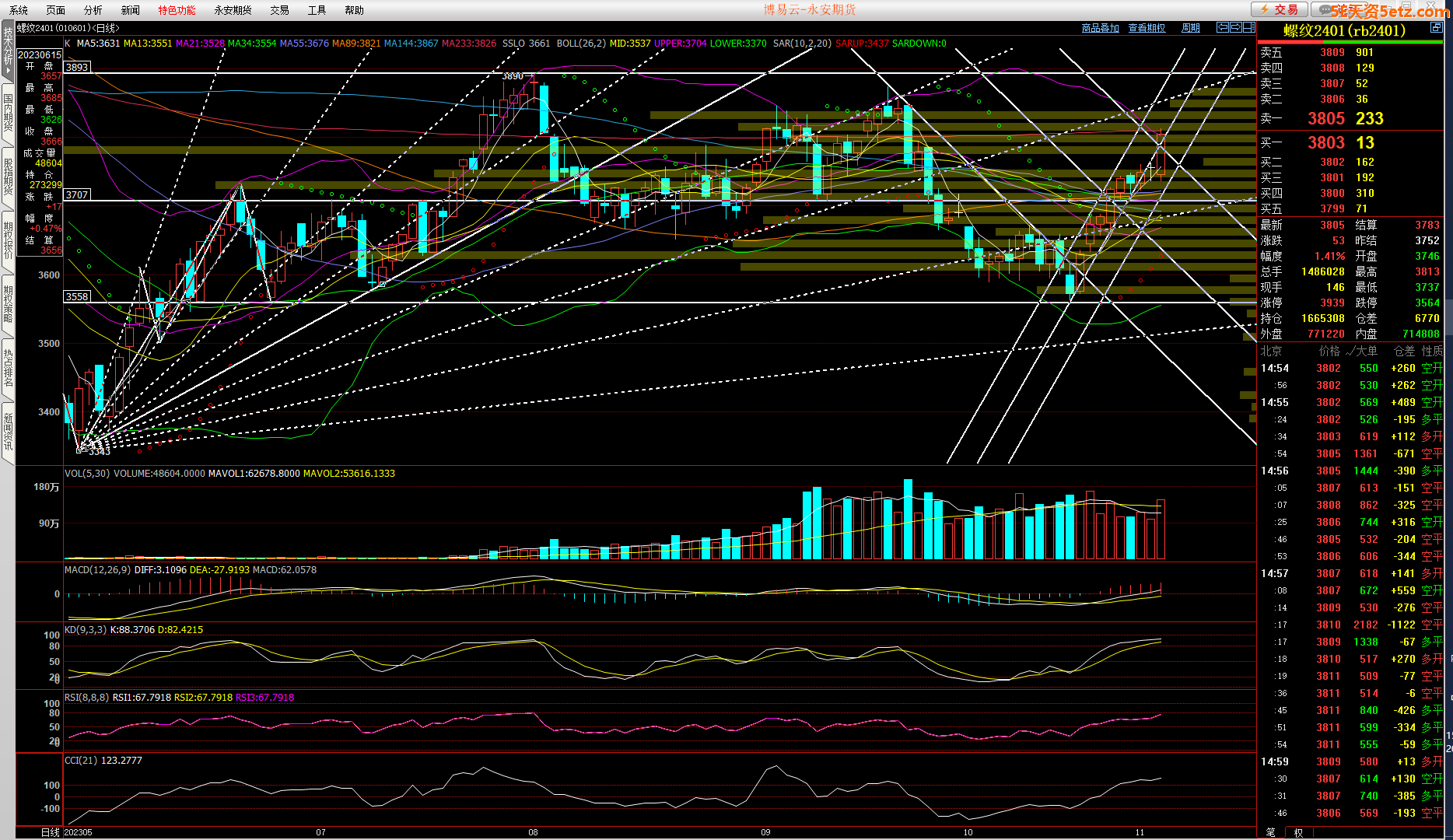The image size is (1453, 840).
Task: Click the 3558 price level label
Action: coord(77,297)
